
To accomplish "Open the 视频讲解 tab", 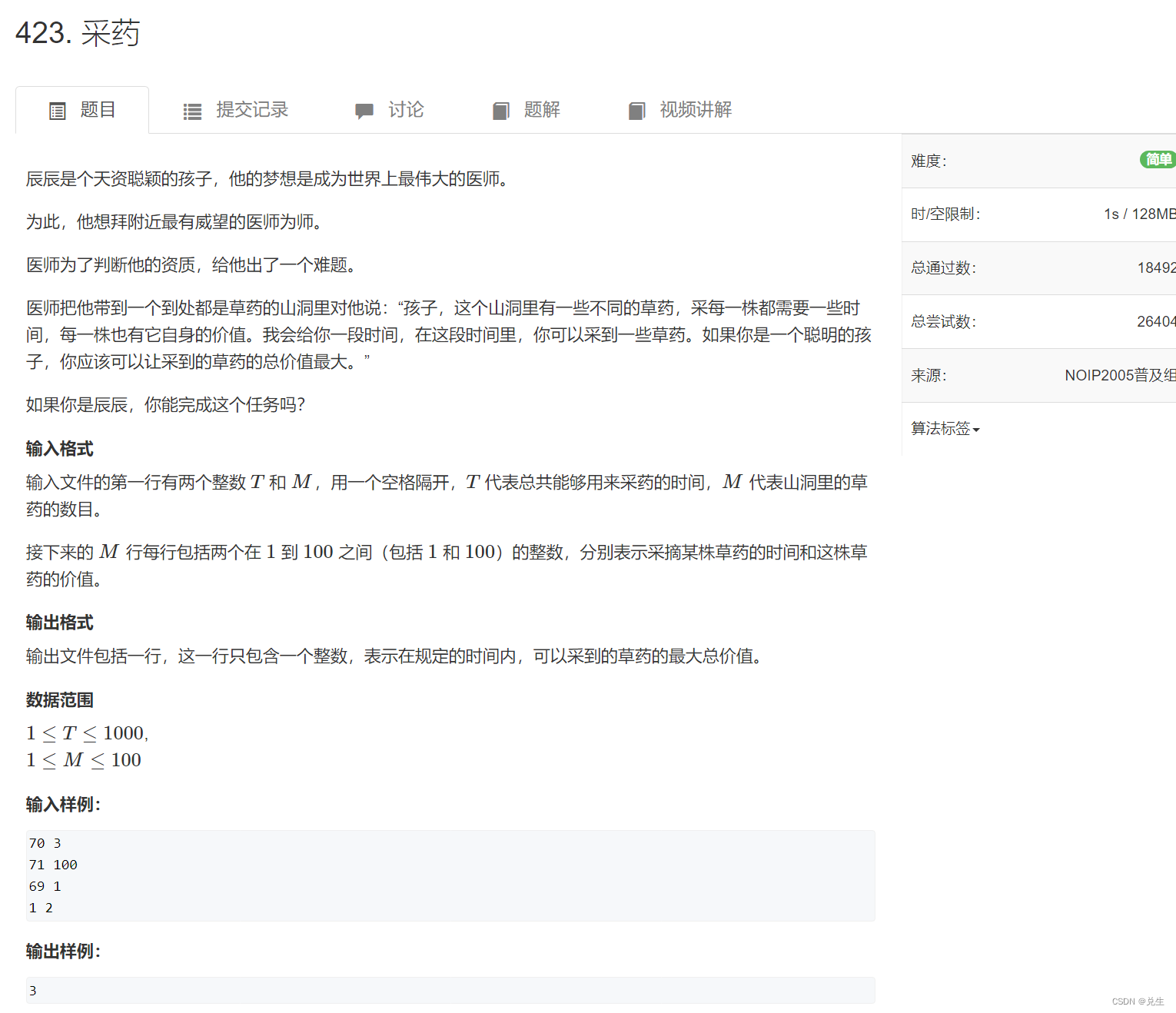I will 679,110.
